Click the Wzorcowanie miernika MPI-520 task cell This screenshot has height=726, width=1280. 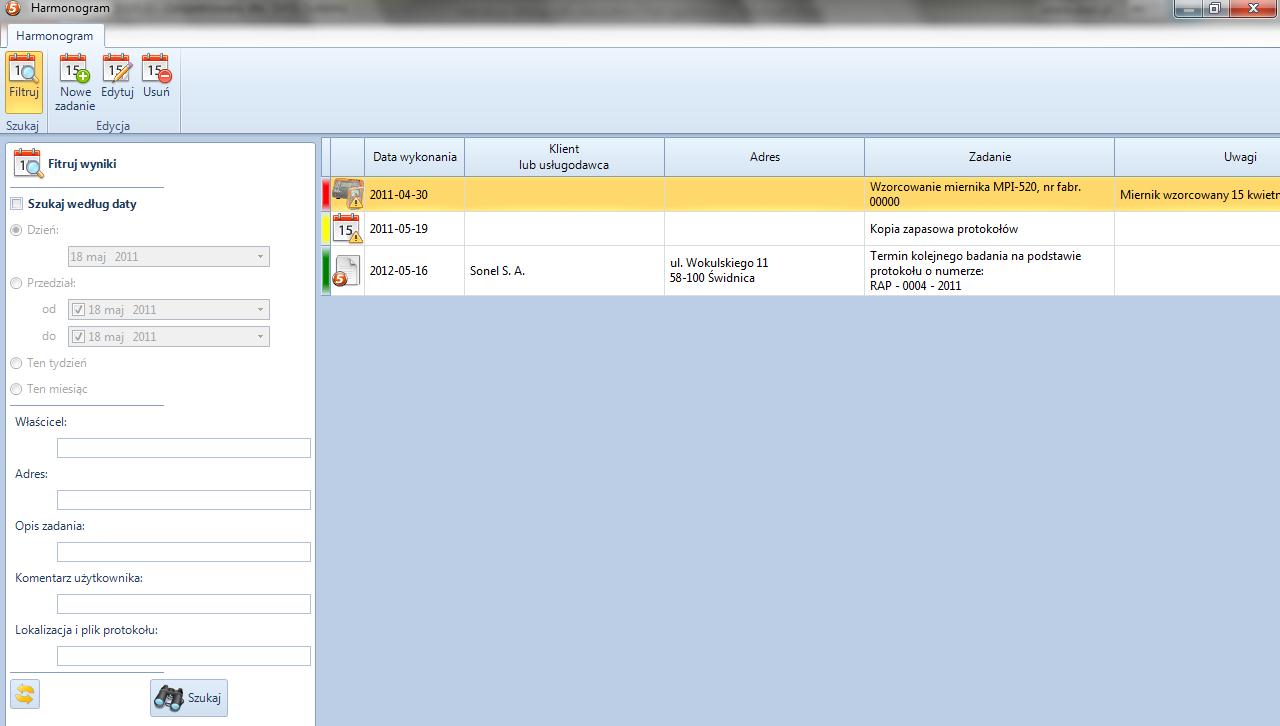pos(990,195)
